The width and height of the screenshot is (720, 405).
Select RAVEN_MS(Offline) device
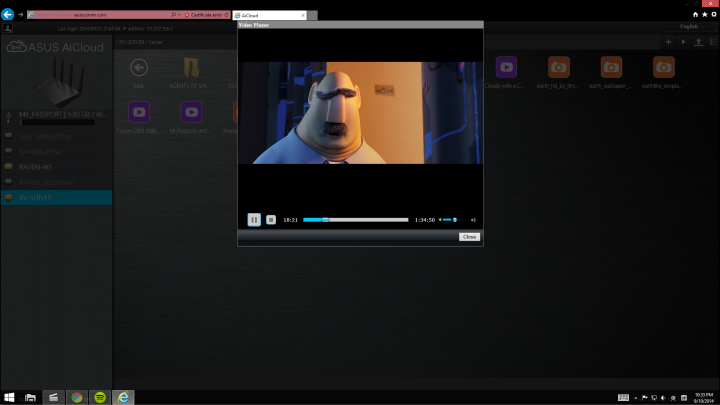(56, 182)
